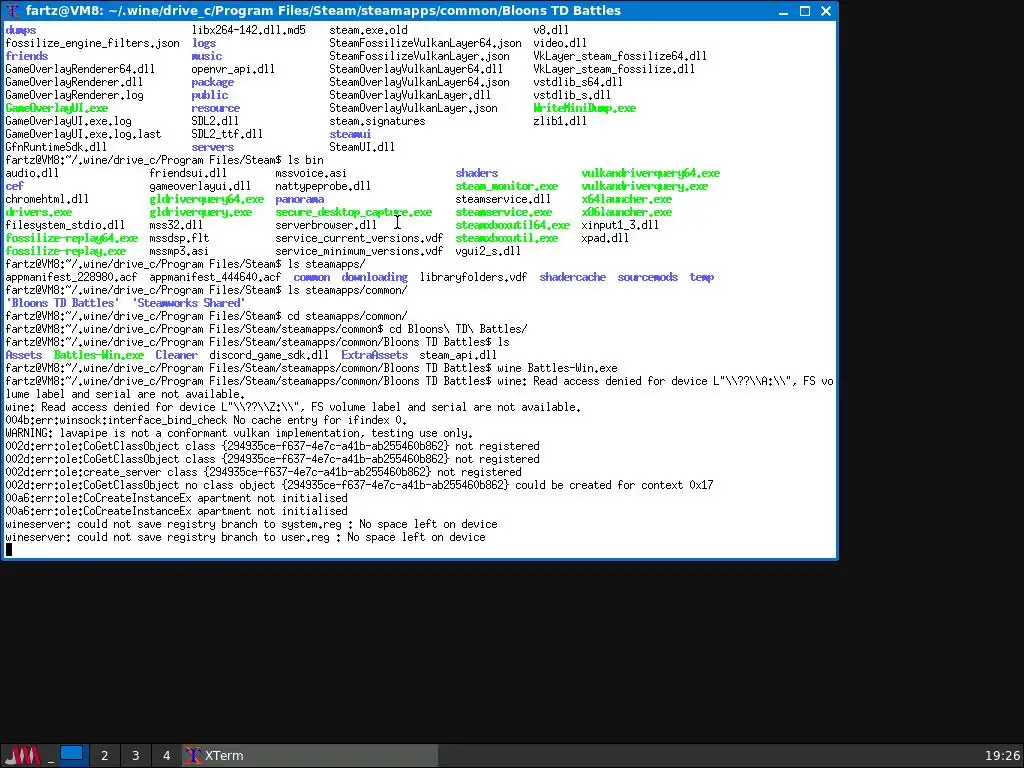This screenshot has width=1024, height=768.
Task: Open the JWM start menu icon
Action: [23, 756]
